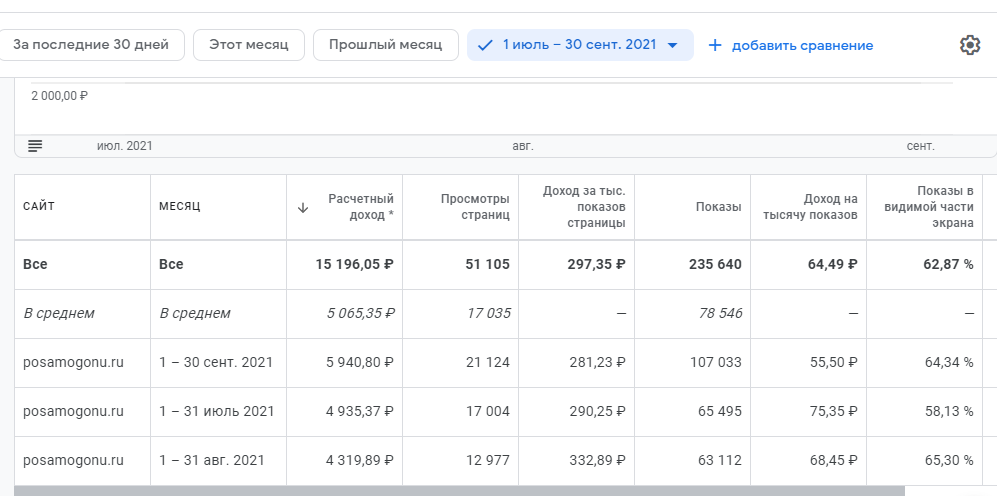Open the settings gear icon
Image resolution: width=997 pixels, height=496 pixels.
point(969,45)
